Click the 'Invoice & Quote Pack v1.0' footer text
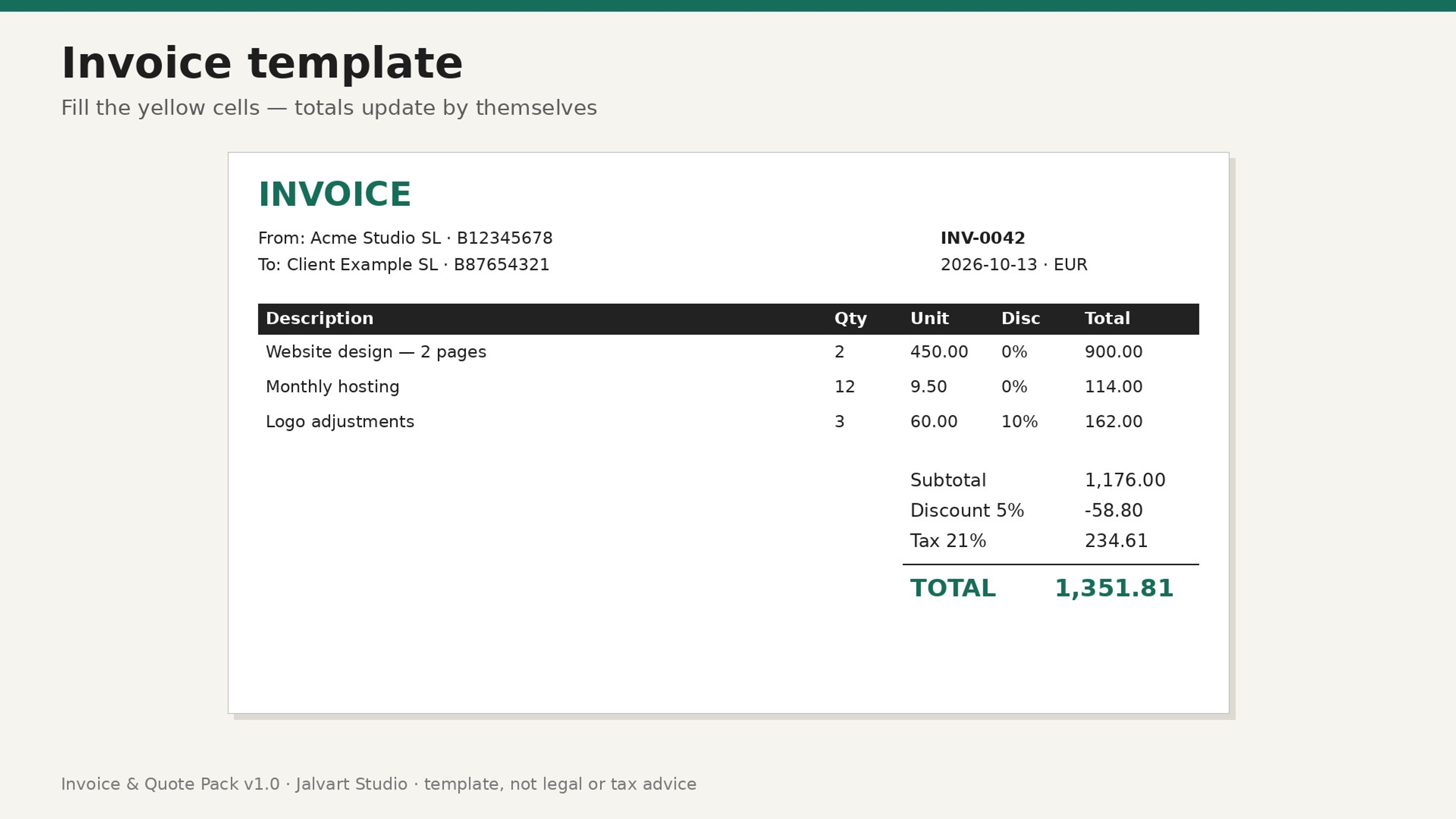Image resolution: width=1456 pixels, height=819 pixels. [378, 784]
